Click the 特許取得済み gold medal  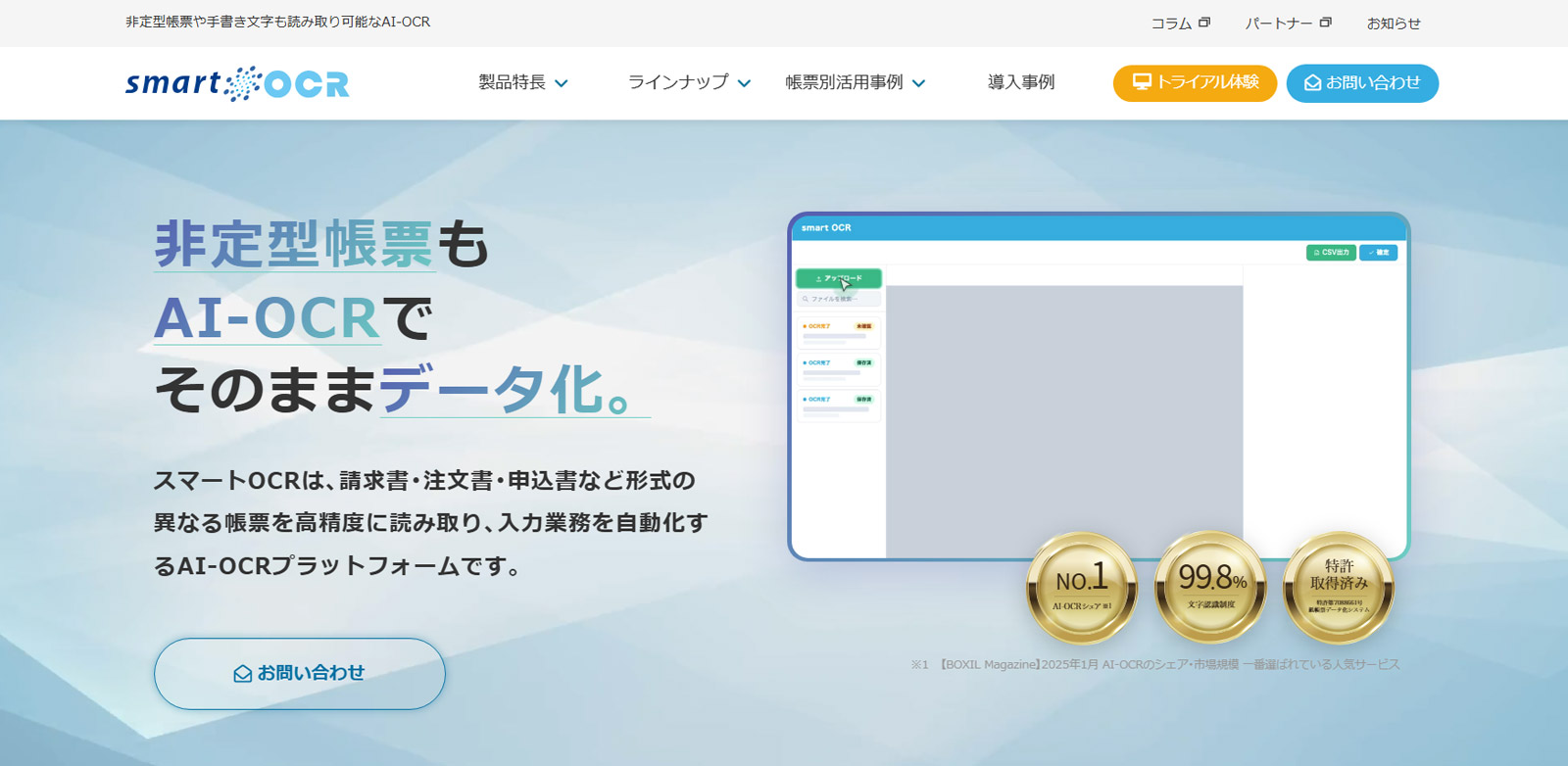1339,586
